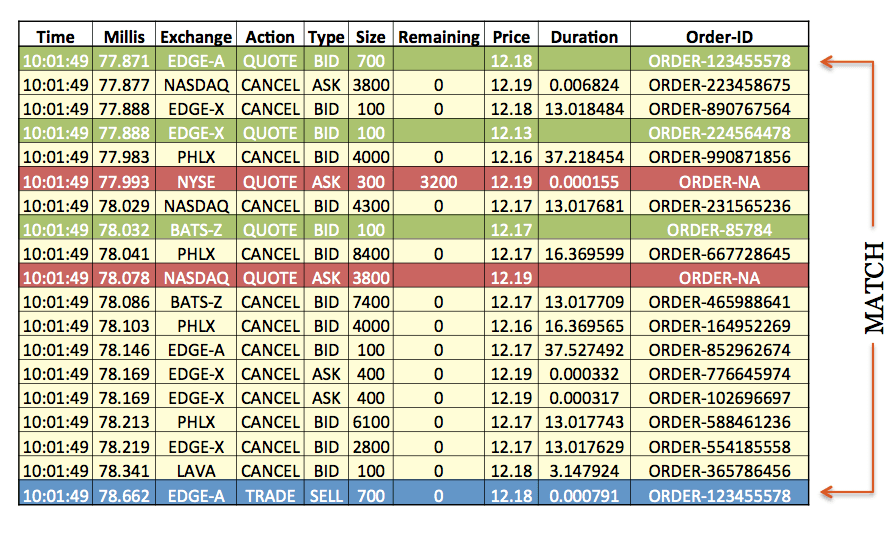Click Millis value 78.029
896x550 pixels.
tap(124, 206)
